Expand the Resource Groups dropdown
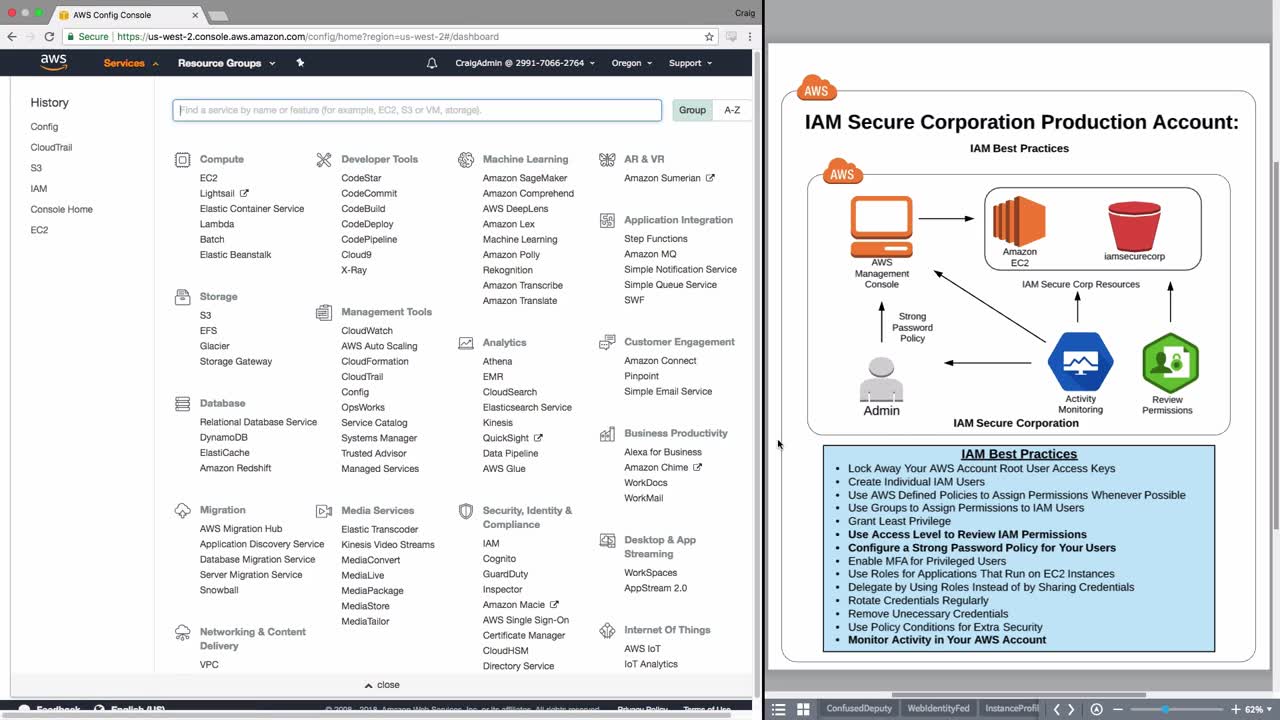 pos(226,63)
